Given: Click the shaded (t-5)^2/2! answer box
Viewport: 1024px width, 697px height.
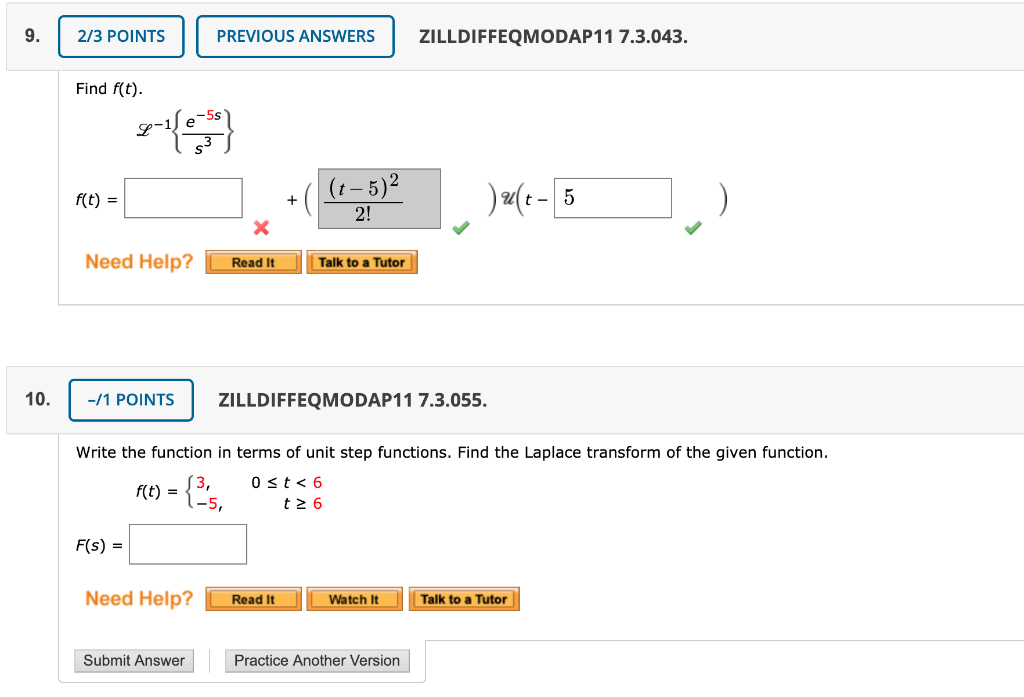Looking at the screenshot, I should point(378,198).
